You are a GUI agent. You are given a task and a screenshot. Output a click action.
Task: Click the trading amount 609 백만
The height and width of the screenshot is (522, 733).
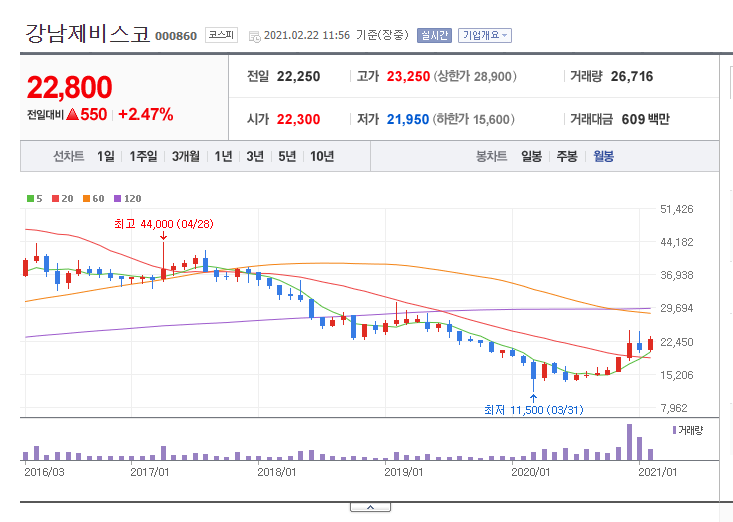click(646, 120)
